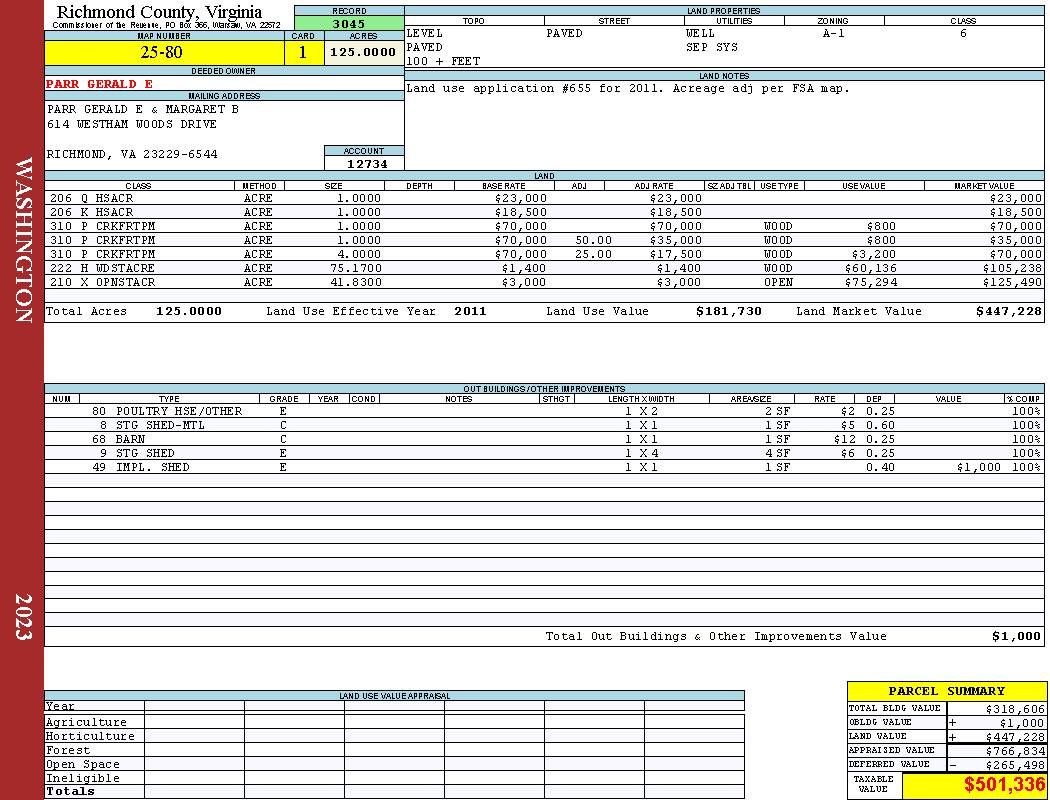Click Land Use Effective Year 2011

tap(470, 311)
